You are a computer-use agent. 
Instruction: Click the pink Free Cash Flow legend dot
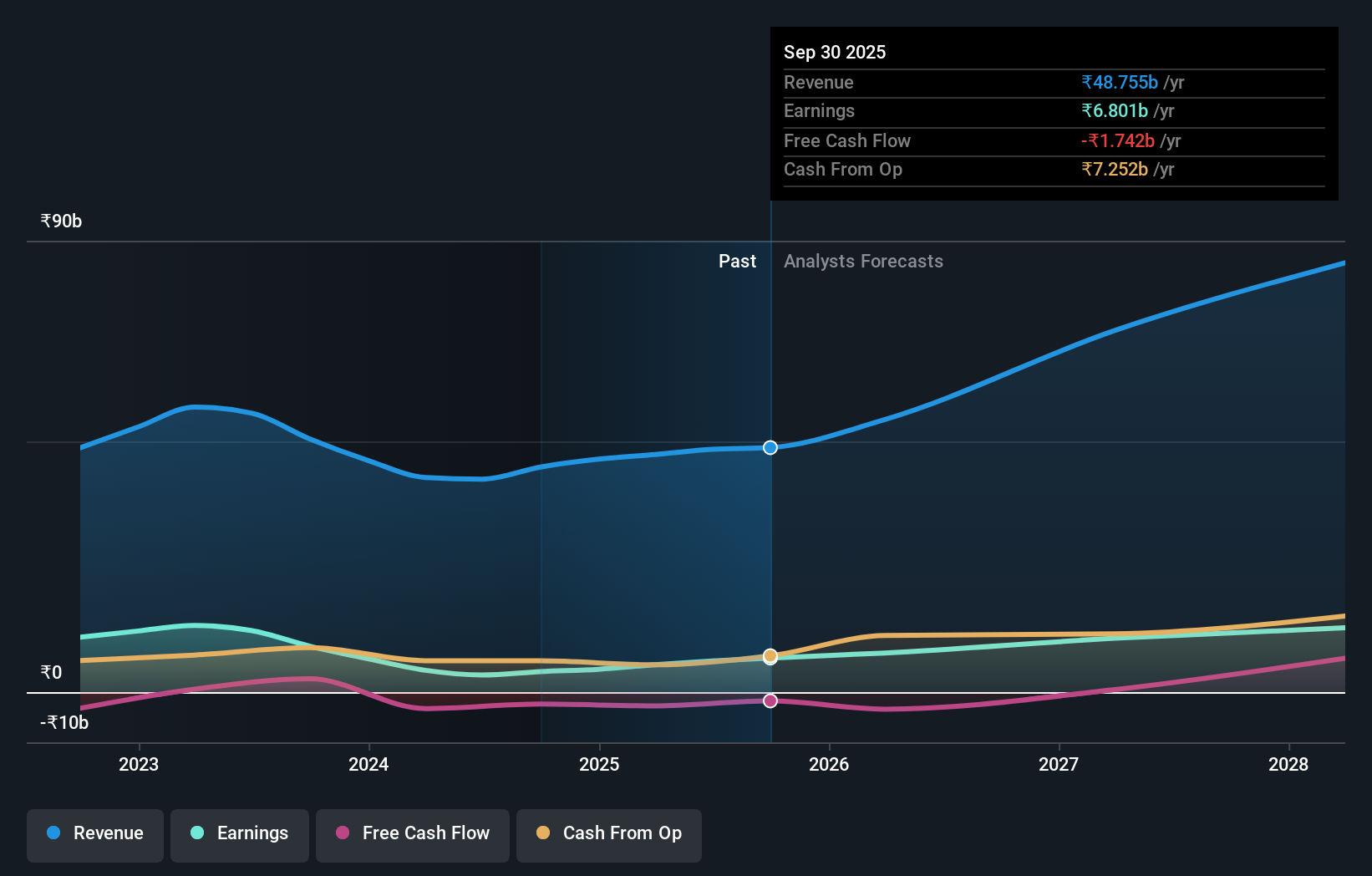[343, 833]
